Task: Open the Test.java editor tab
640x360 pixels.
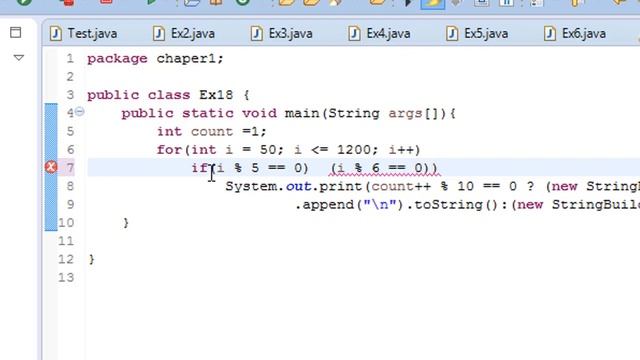Action: pos(84,33)
